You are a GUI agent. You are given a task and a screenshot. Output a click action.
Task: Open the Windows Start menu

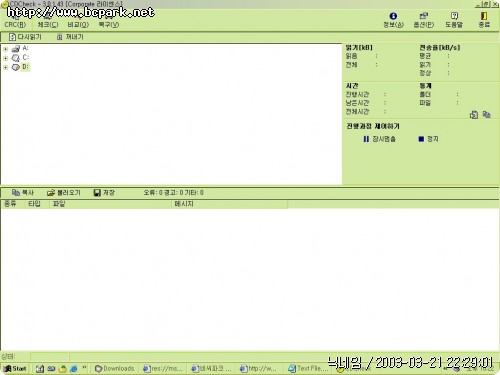tap(15, 369)
